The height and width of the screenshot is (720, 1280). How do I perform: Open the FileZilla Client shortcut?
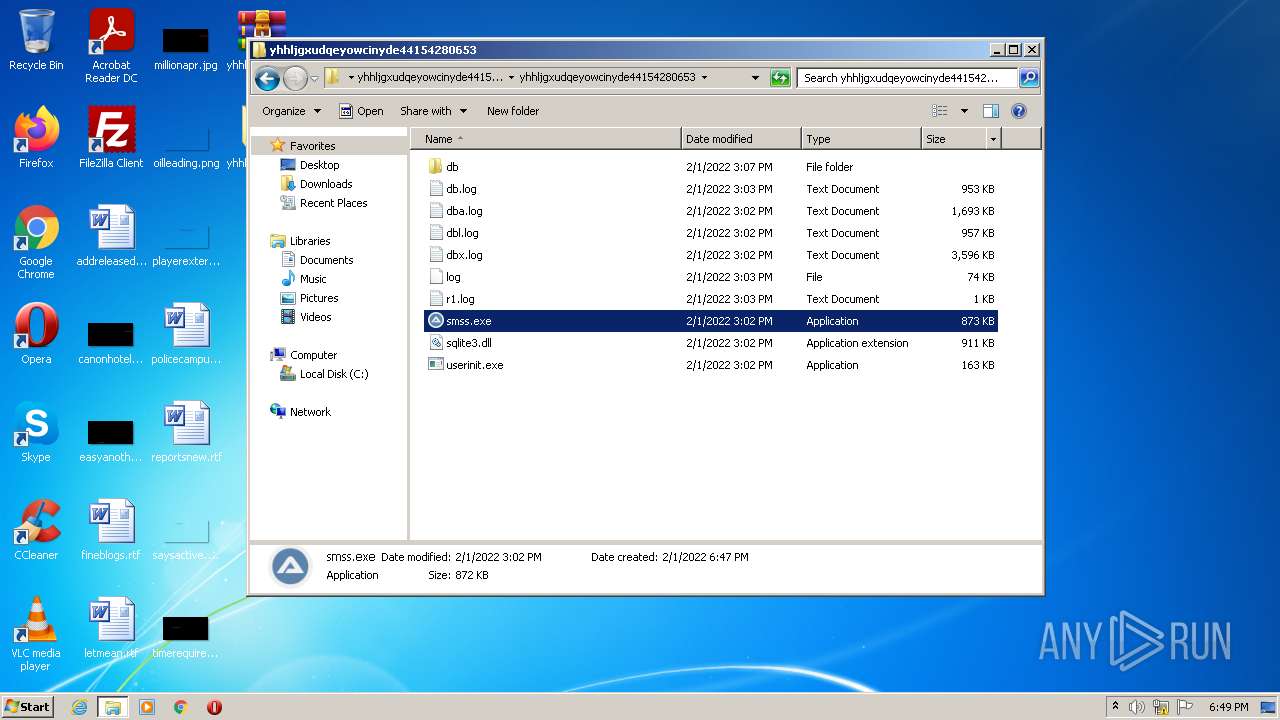point(111,138)
